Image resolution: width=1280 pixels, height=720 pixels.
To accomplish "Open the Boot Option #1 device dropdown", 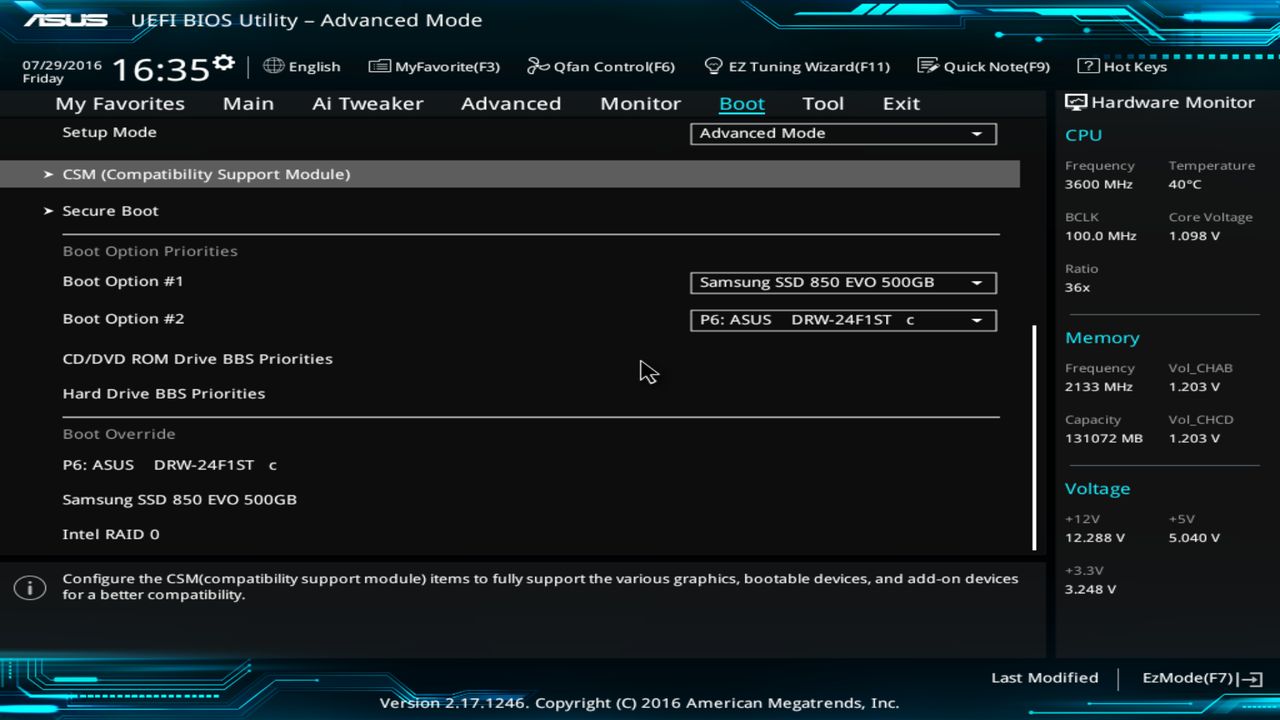I will [843, 282].
